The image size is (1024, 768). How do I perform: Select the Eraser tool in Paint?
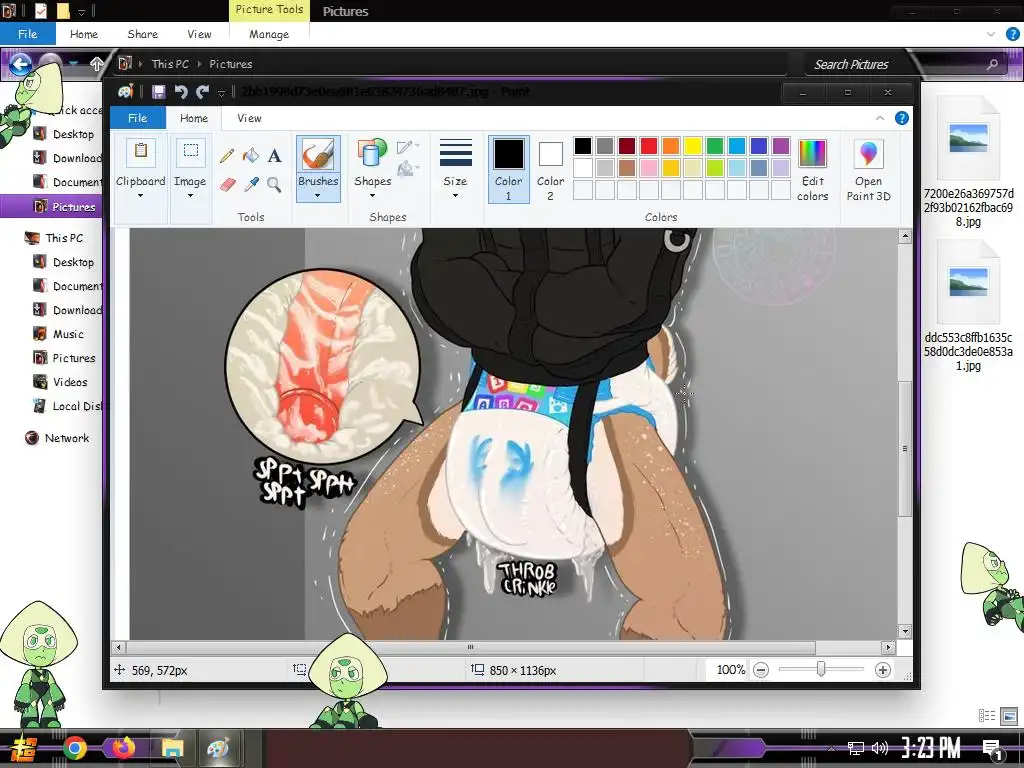coord(227,185)
